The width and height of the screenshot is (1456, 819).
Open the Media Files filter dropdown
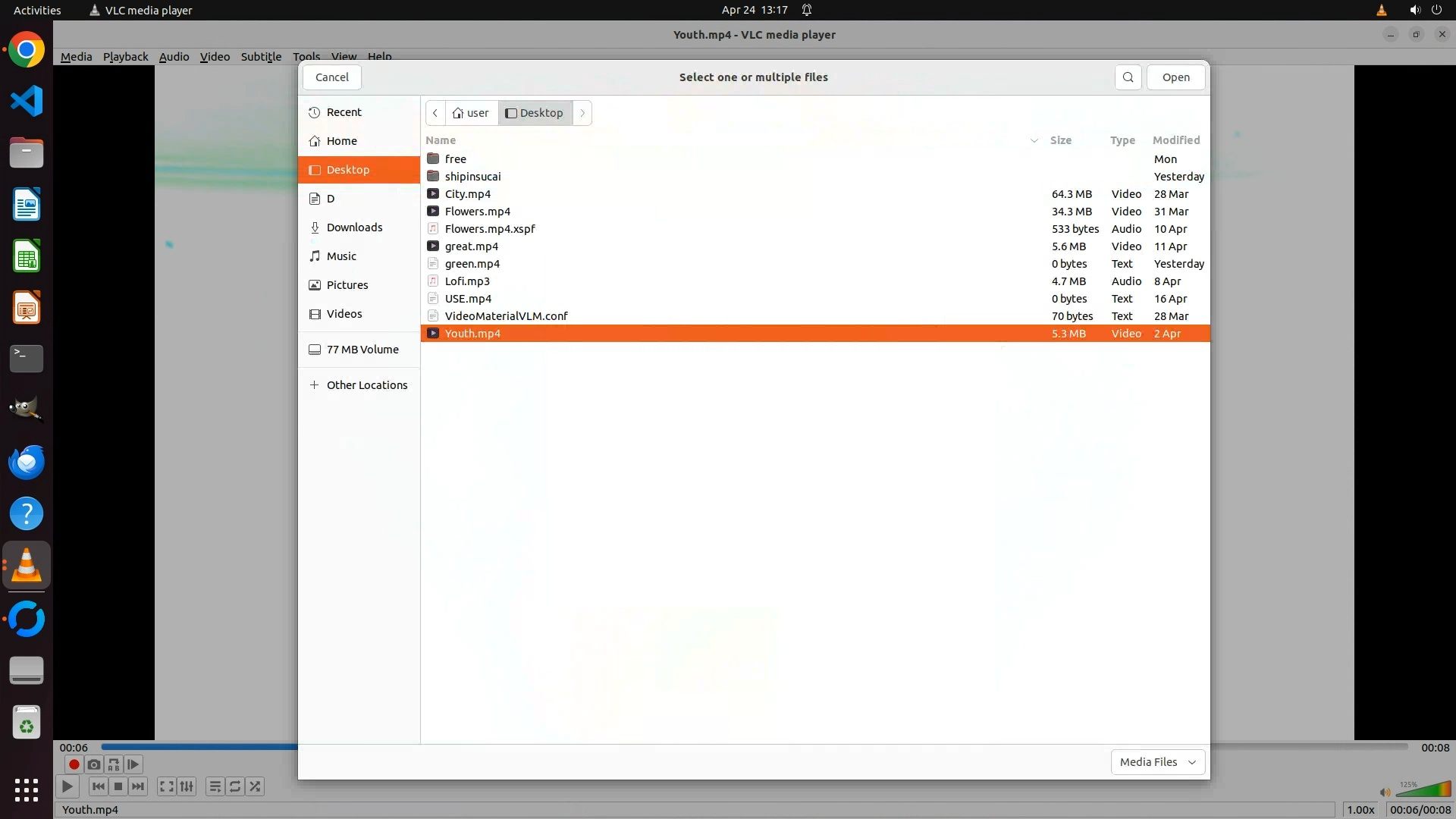tap(1157, 762)
